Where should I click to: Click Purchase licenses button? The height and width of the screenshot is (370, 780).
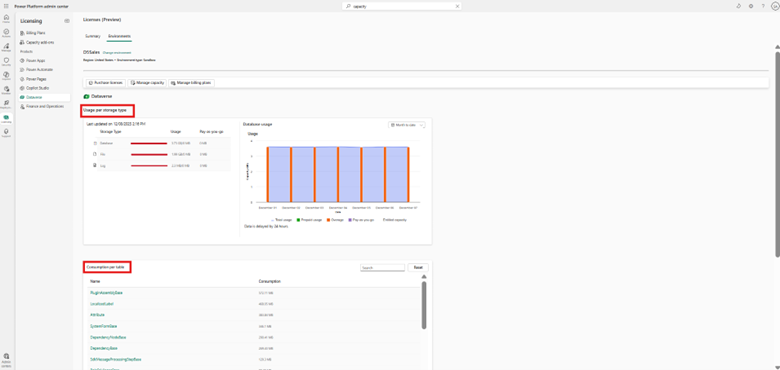pyautogui.click(x=105, y=83)
